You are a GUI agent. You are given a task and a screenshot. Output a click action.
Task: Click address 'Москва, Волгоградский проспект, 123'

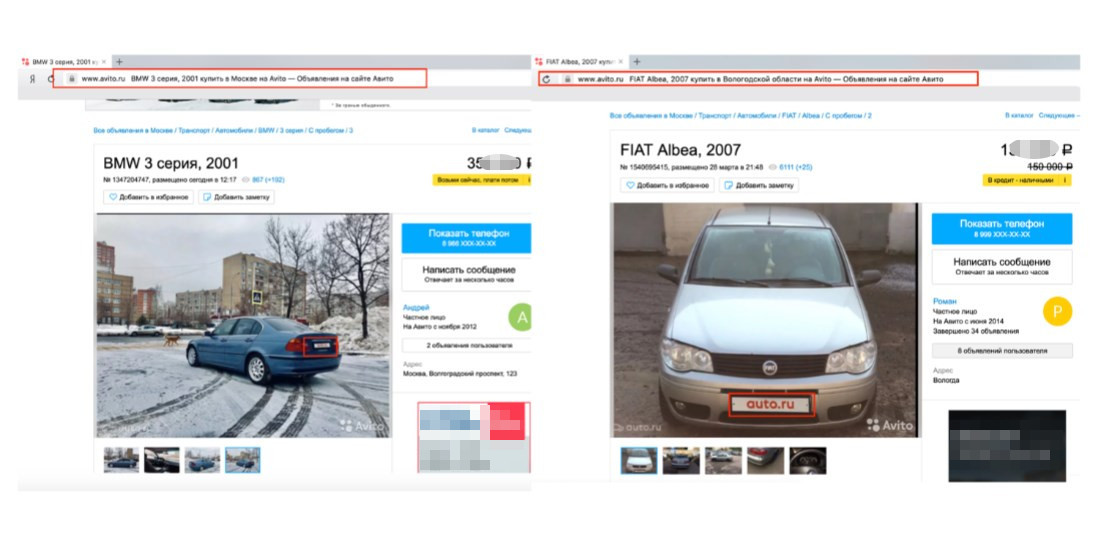(x=460, y=374)
